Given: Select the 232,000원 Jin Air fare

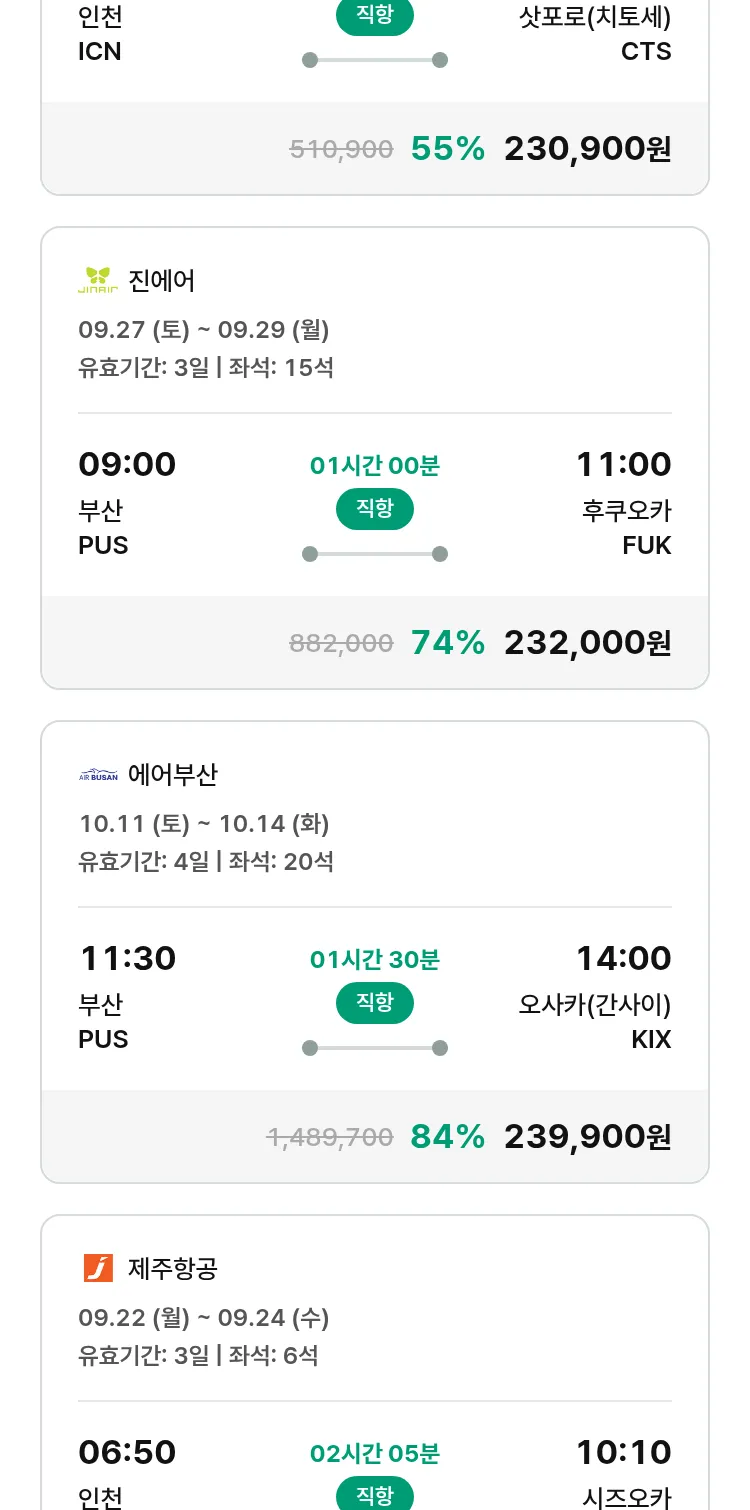Looking at the screenshot, I should pos(587,643).
